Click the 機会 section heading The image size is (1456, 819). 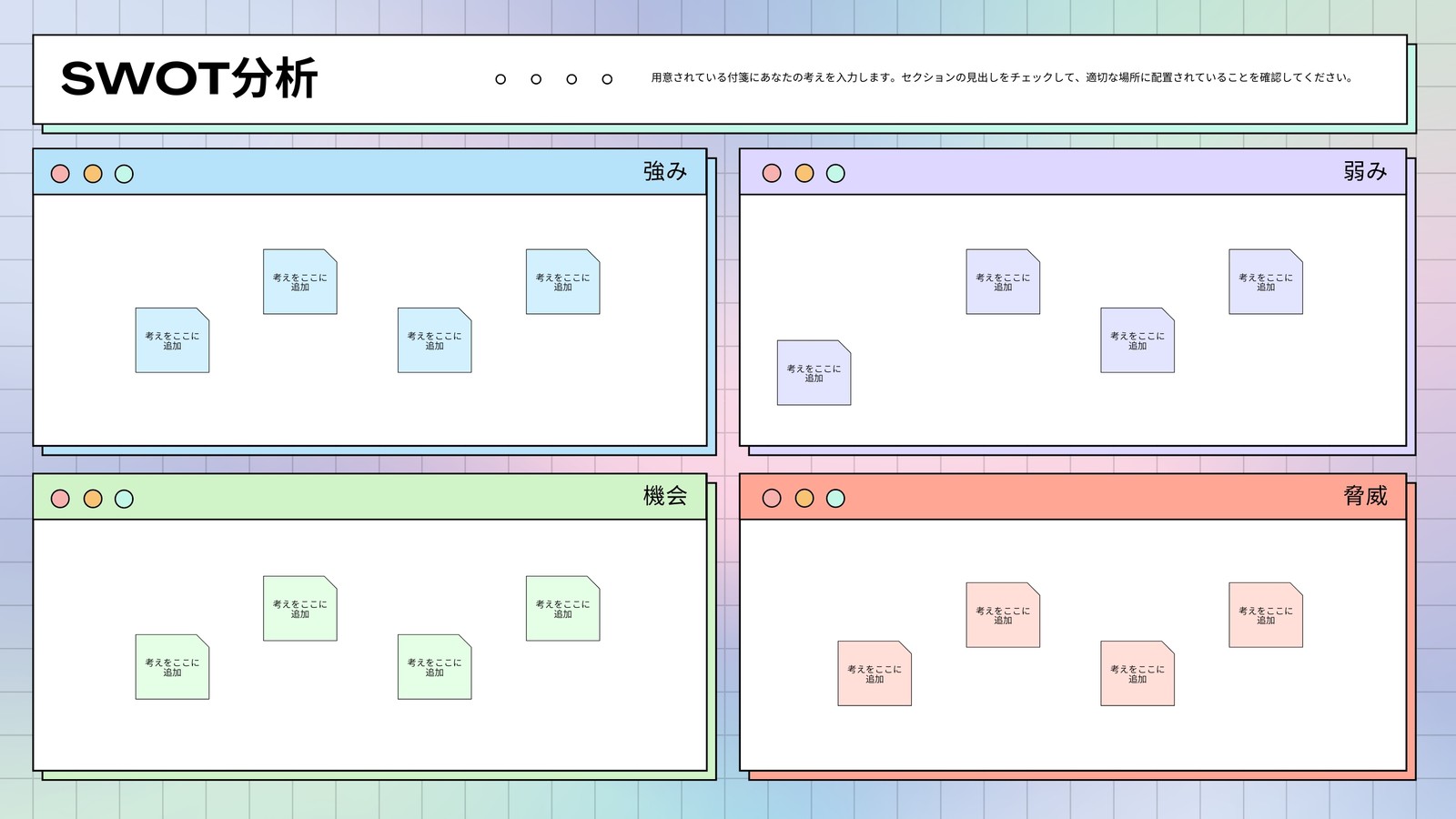(x=665, y=496)
